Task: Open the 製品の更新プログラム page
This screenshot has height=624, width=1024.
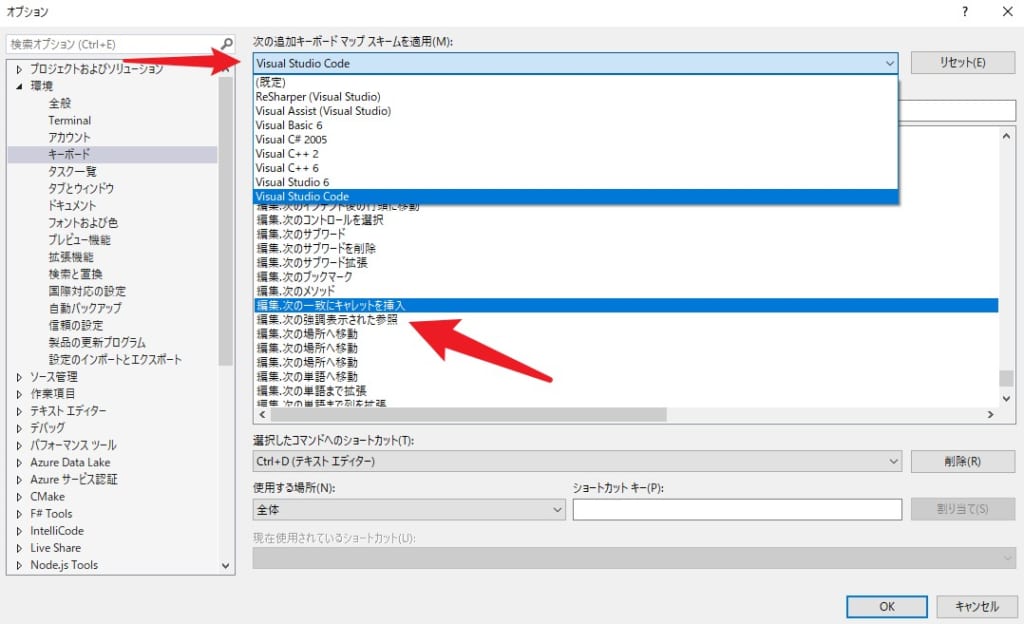Action: click(97, 342)
